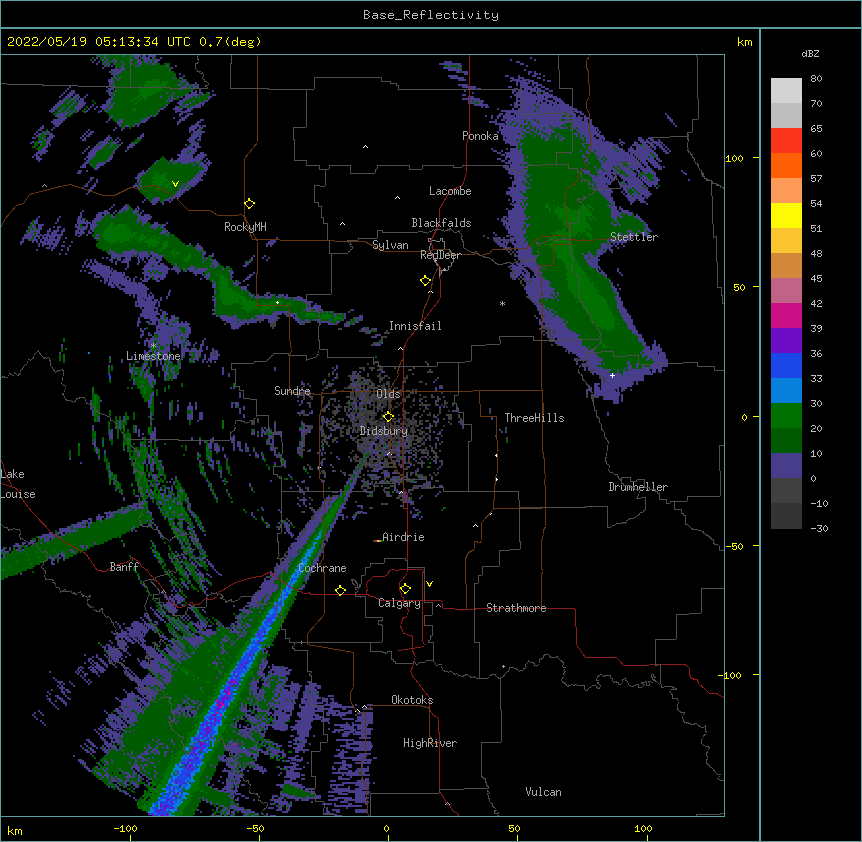Click the Sylvan label
This screenshot has width=862, height=842.
[x=390, y=245]
